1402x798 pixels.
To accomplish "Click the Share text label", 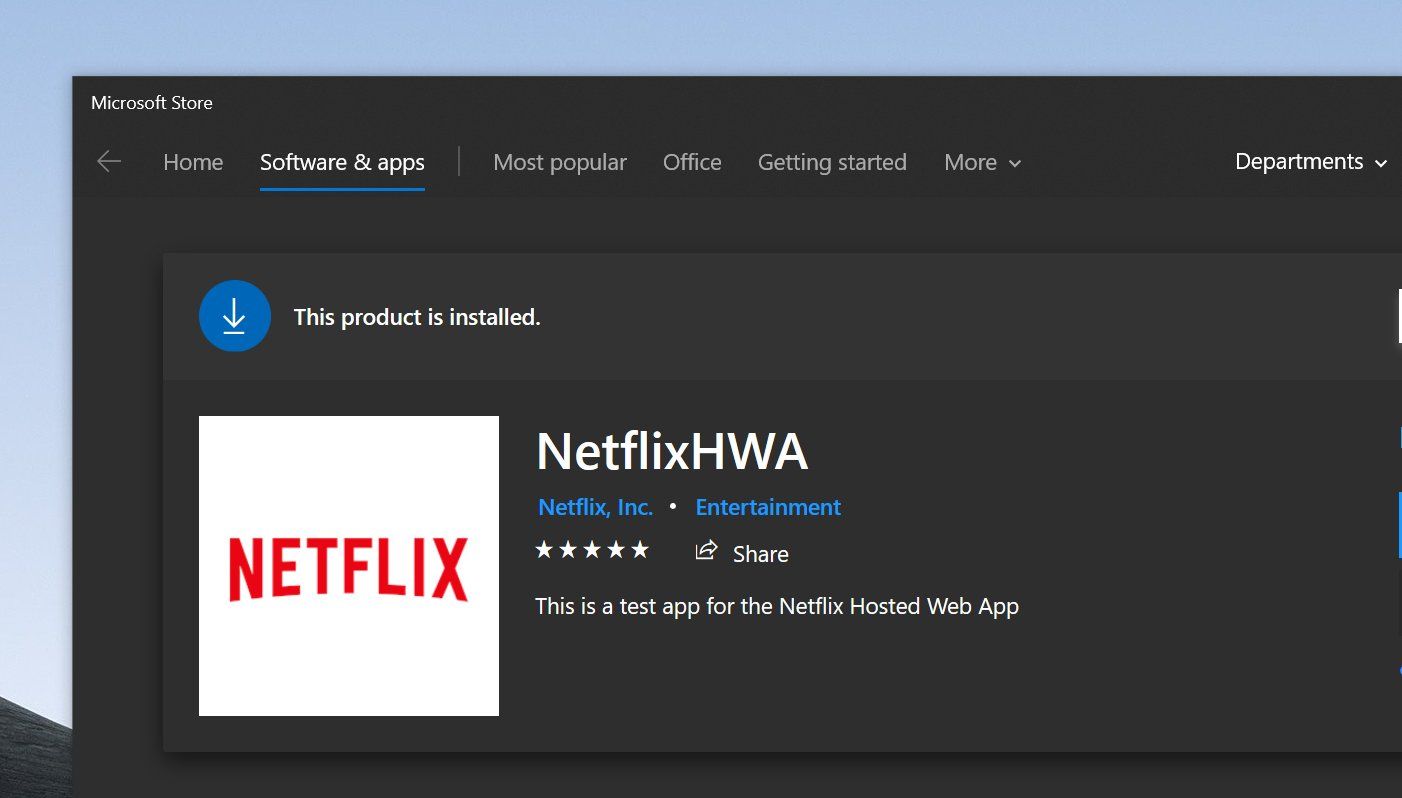I will click(760, 554).
